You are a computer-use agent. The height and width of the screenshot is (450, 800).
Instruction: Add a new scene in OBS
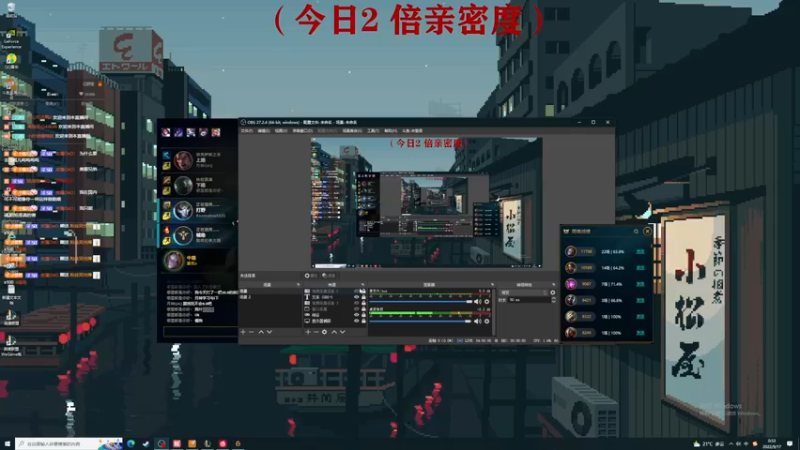click(243, 332)
